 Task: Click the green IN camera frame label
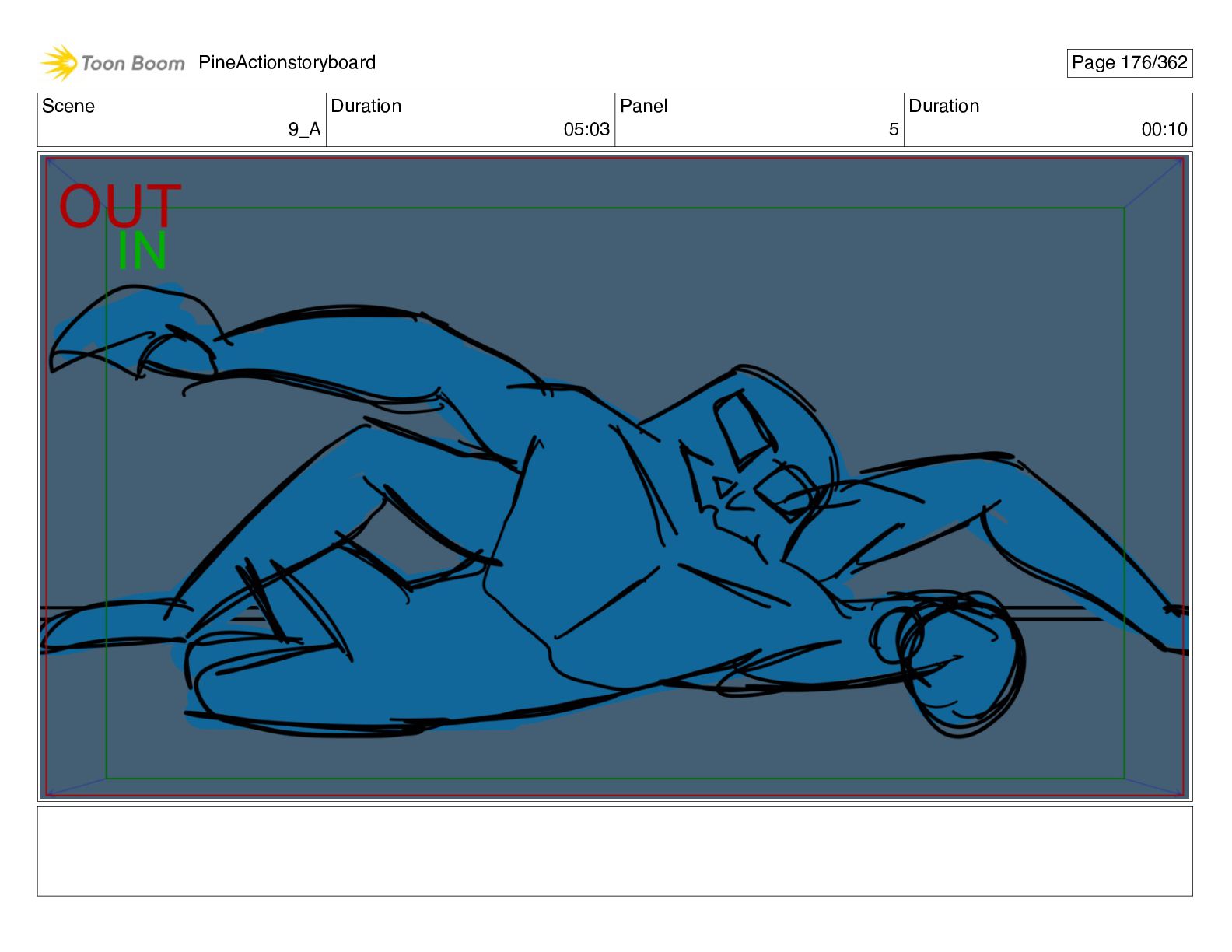tap(142, 250)
